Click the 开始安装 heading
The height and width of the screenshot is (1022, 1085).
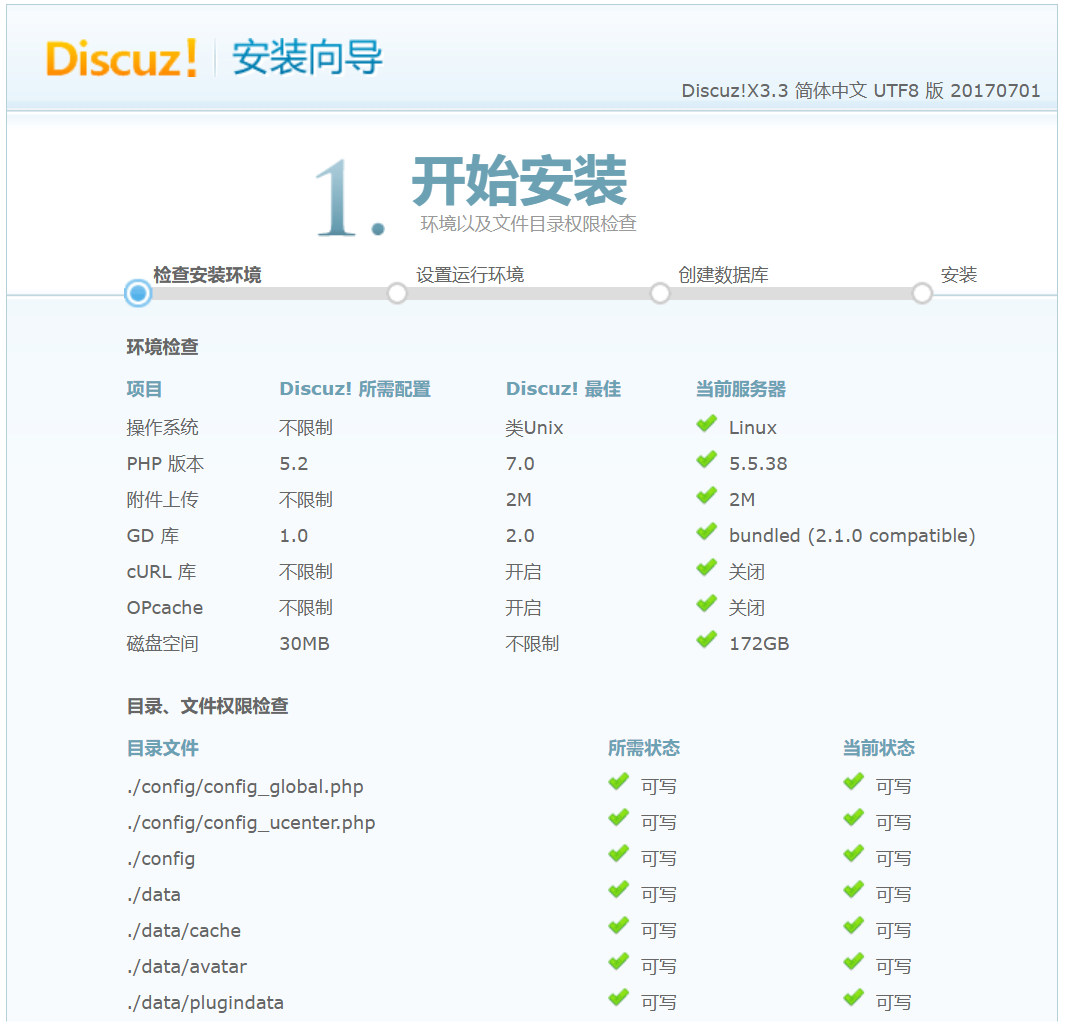(x=520, y=181)
